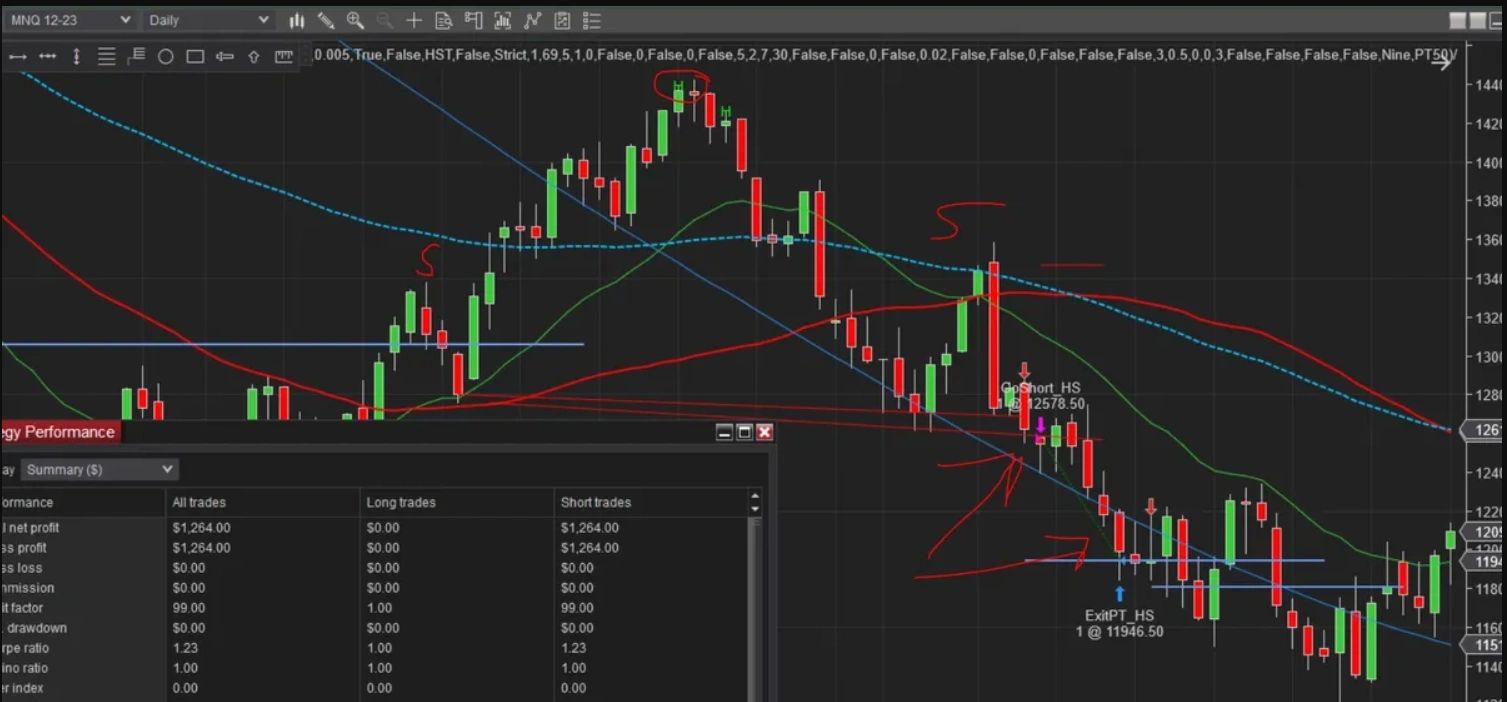
Task: Open the Indicators icon in the toolbar
Action: click(x=503, y=20)
